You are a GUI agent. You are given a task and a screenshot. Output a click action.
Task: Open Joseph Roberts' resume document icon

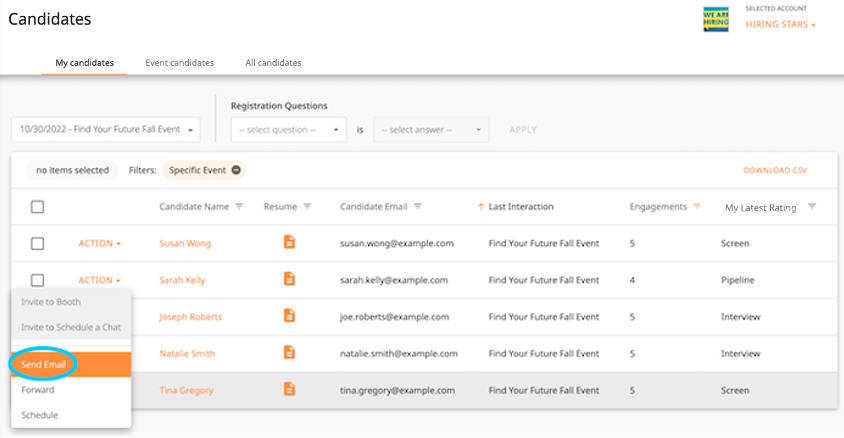289,315
